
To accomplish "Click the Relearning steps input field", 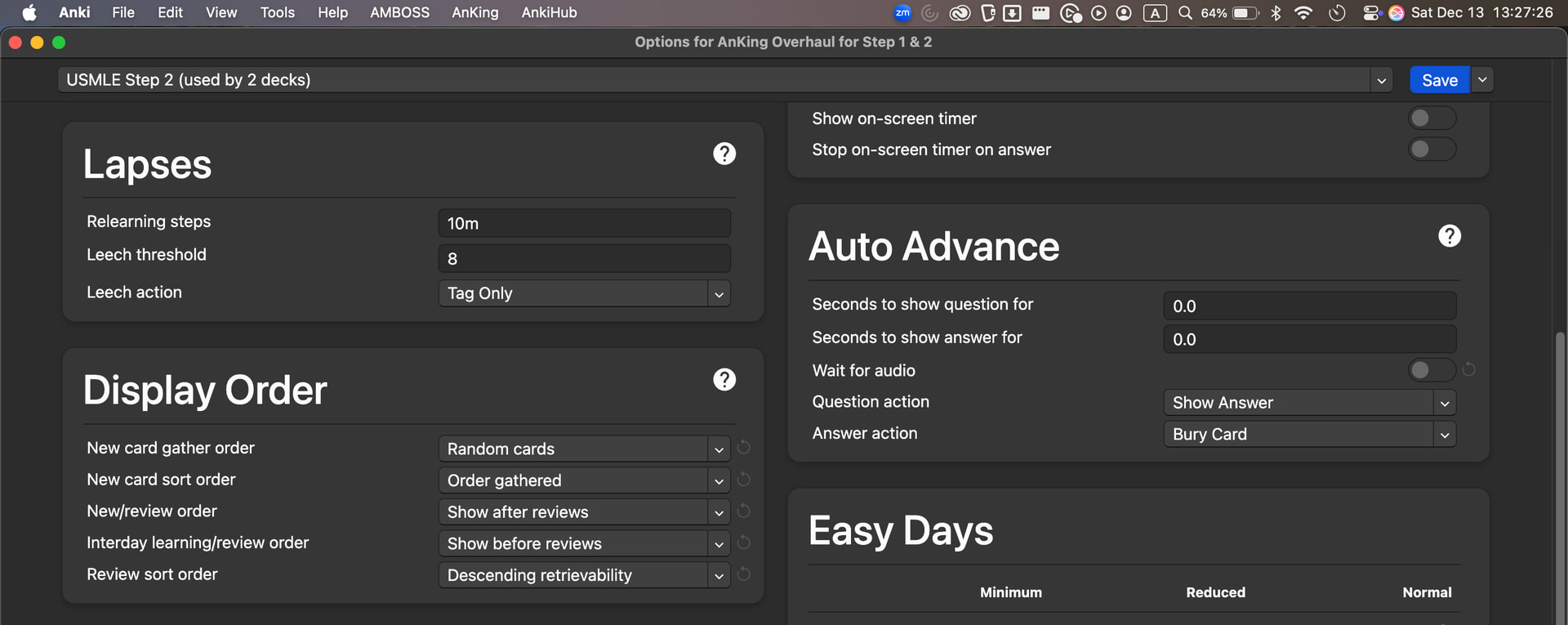I will pyautogui.click(x=583, y=223).
